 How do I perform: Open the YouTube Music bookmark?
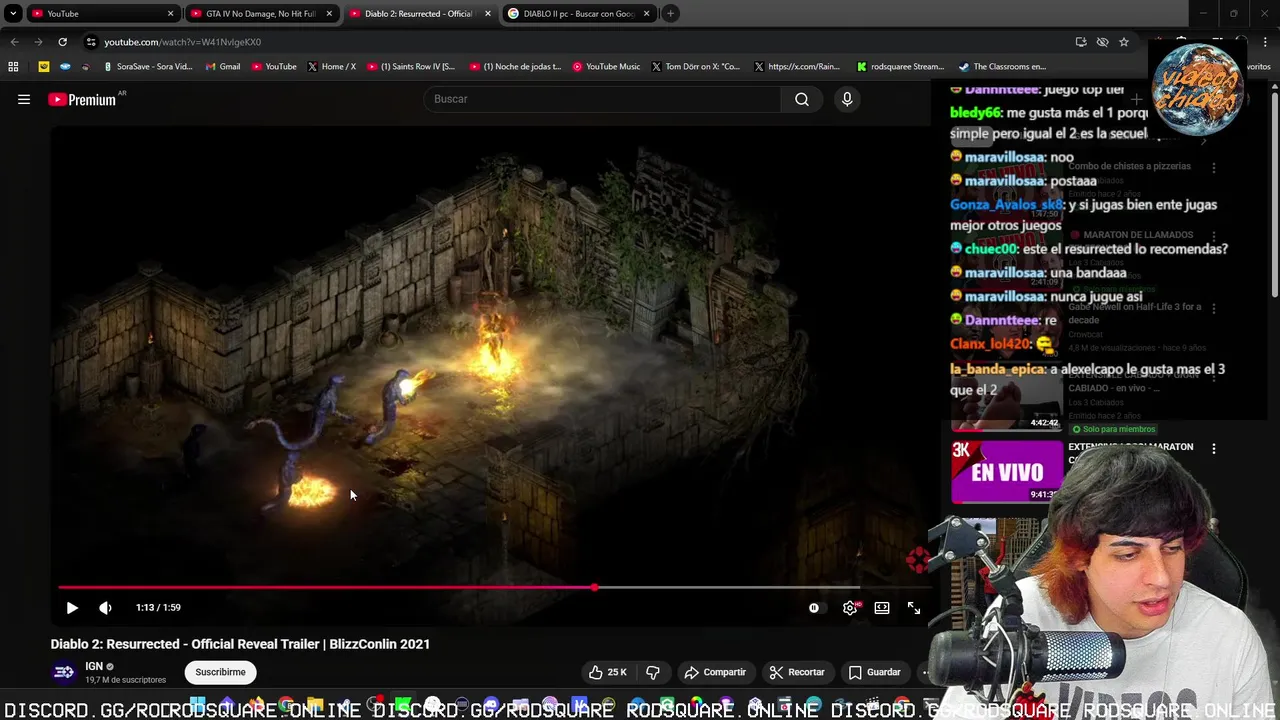click(x=606, y=67)
